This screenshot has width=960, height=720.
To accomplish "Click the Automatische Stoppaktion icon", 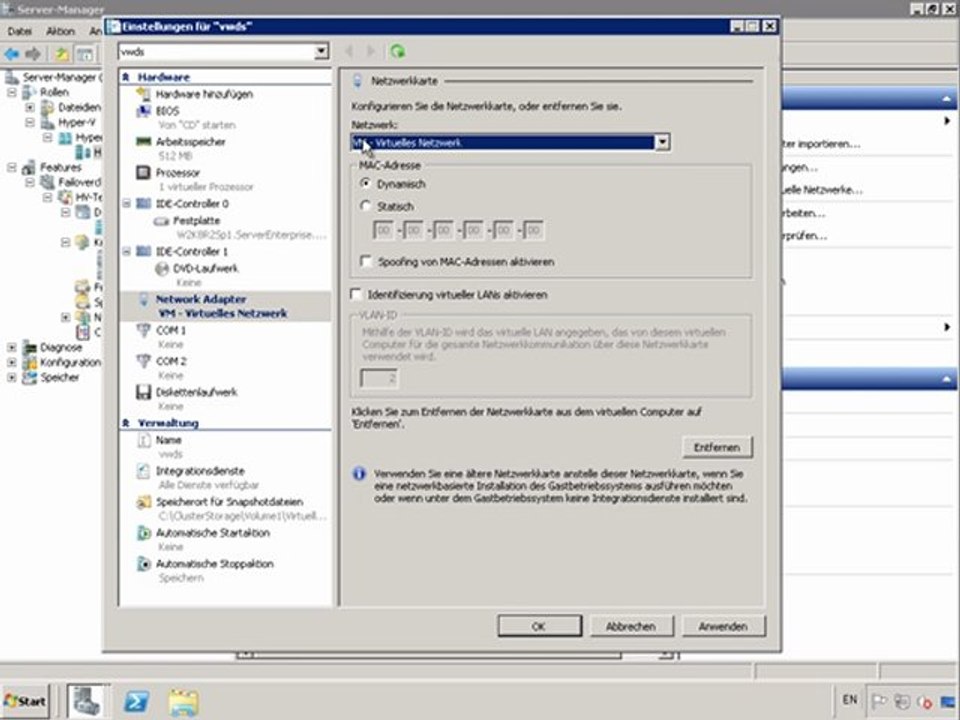I will [143, 564].
